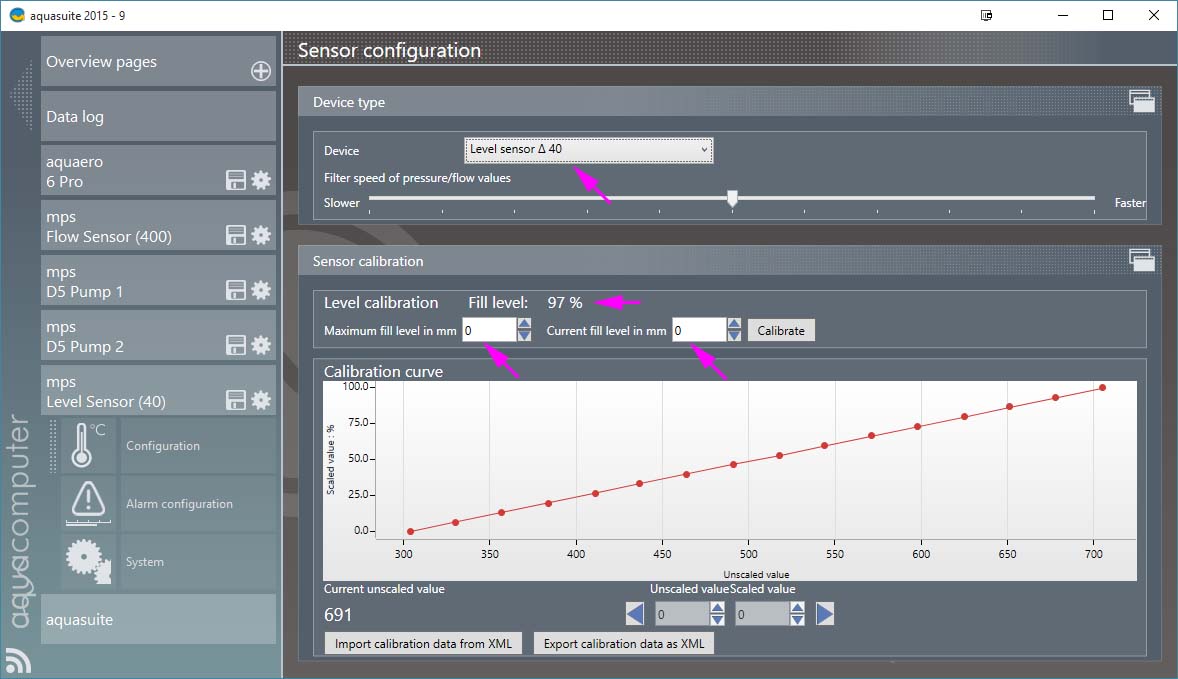Open the Data log section
The height and width of the screenshot is (679, 1178).
coord(158,117)
